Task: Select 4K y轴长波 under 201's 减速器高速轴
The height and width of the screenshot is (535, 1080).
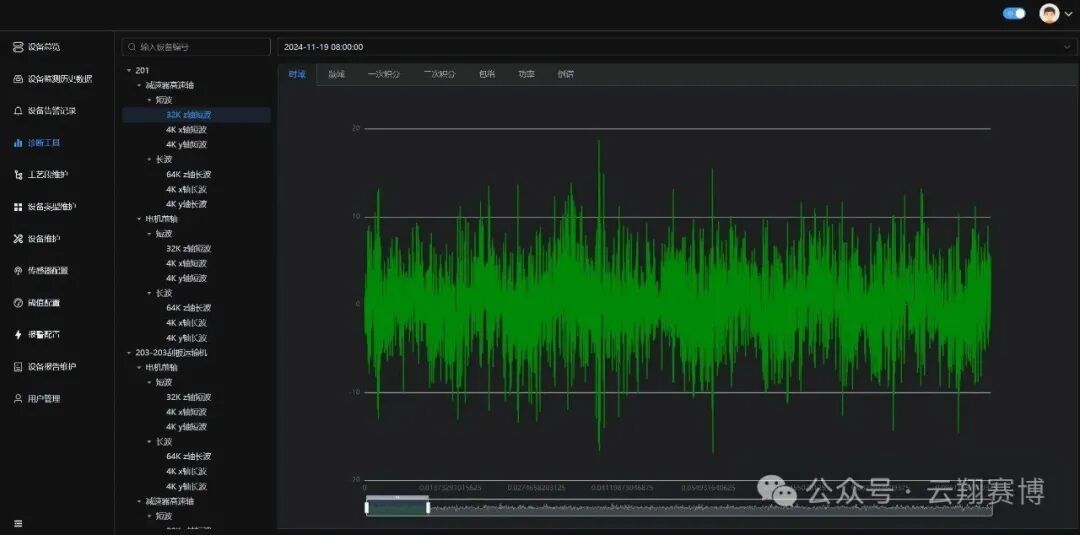Action: (187, 204)
